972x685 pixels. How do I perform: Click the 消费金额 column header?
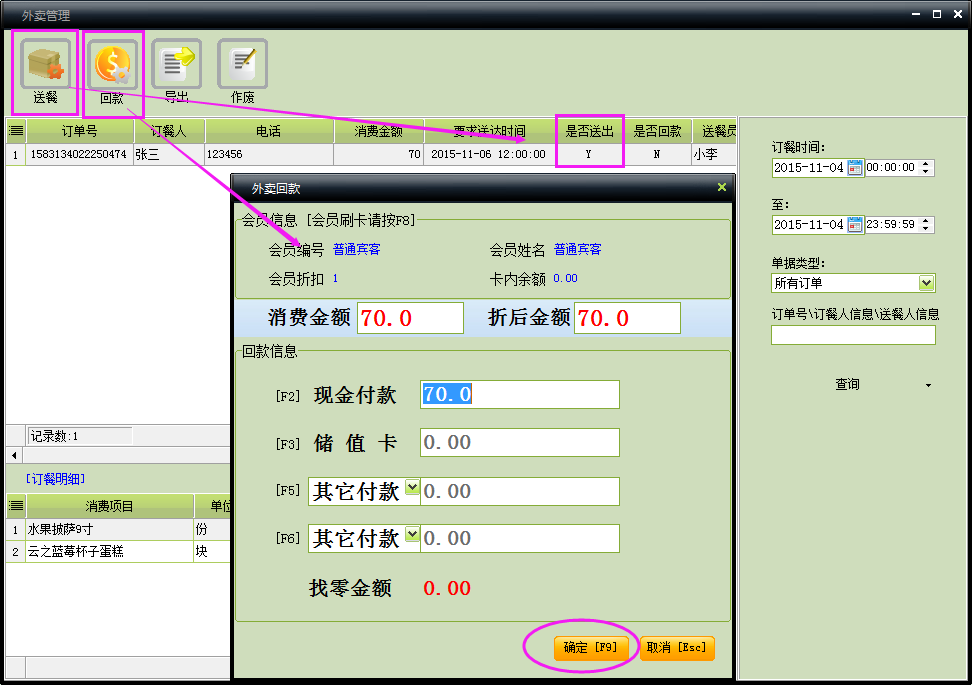[379, 131]
